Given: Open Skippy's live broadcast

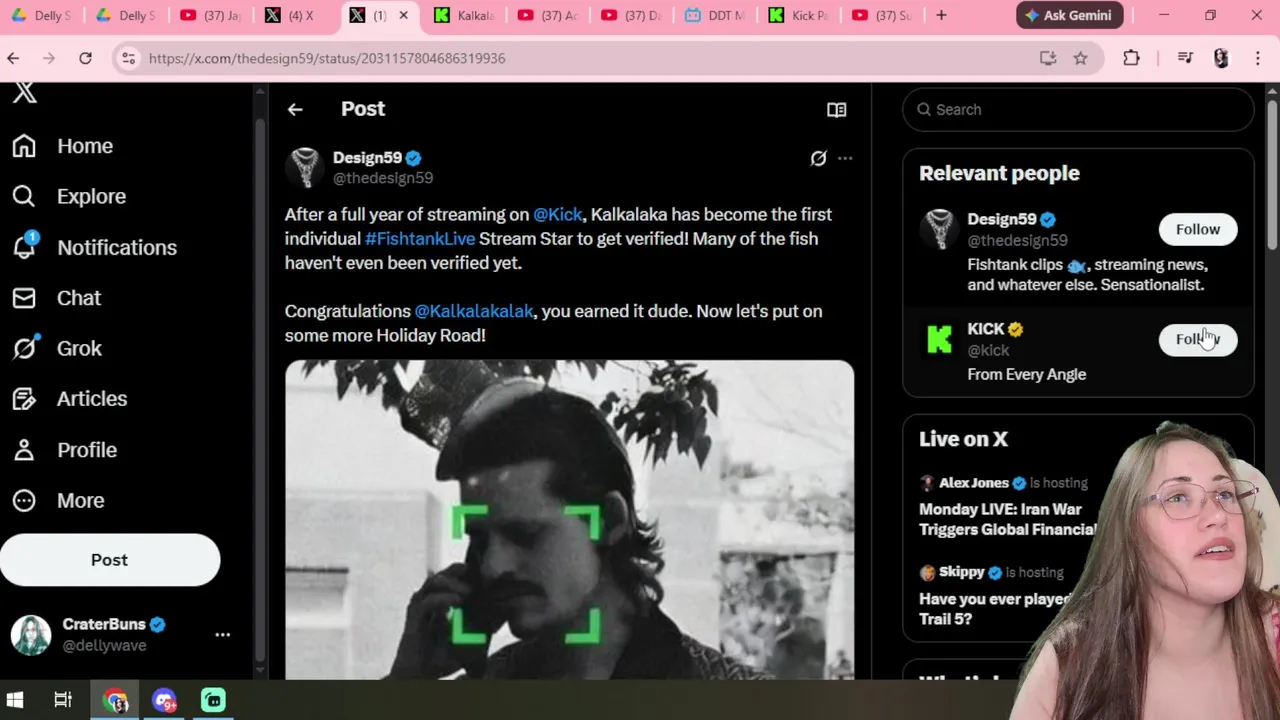Looking at the screenshot, I should click(x=1000, y=596).
